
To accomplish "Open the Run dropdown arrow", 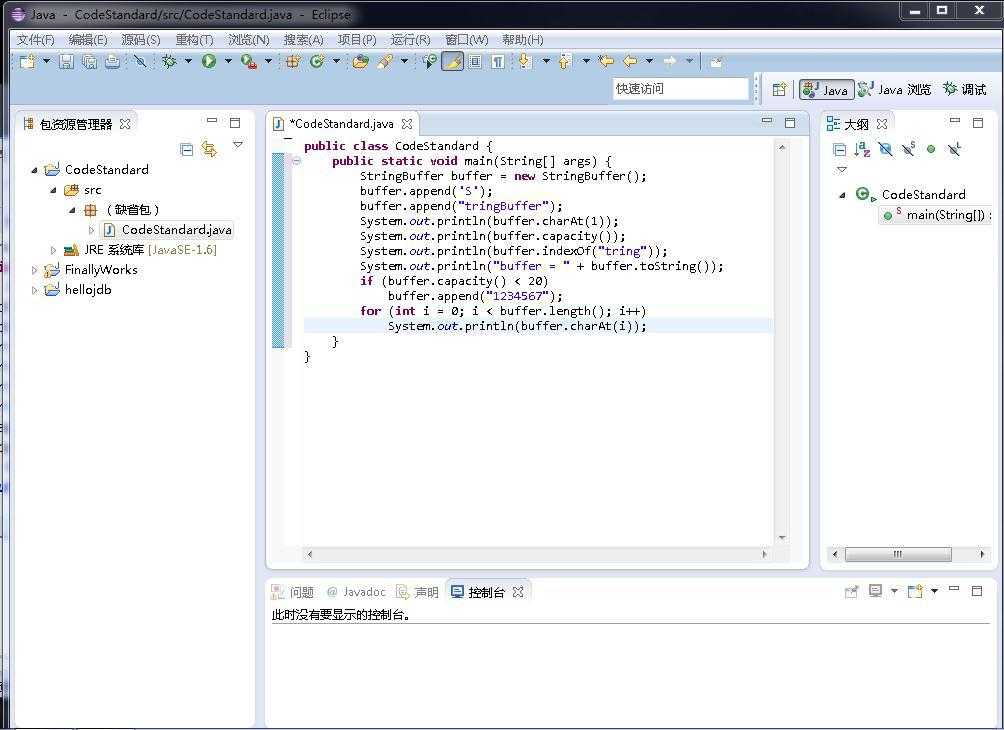I will point(228,61).
